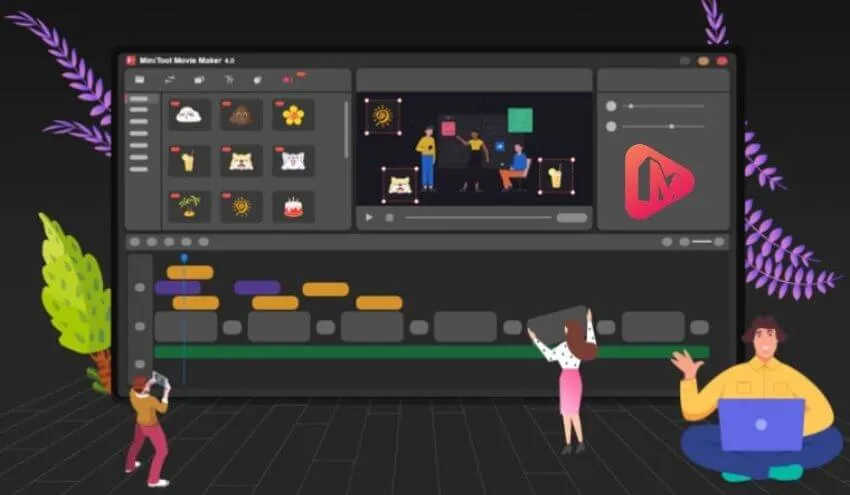Open the Effect tab icon in toolbar
850x495 pixels.
coord(199,80)
